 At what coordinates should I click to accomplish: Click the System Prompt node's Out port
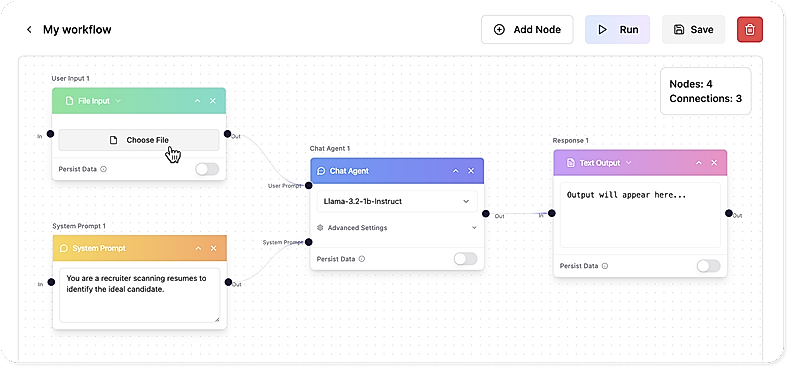point(228,282)
